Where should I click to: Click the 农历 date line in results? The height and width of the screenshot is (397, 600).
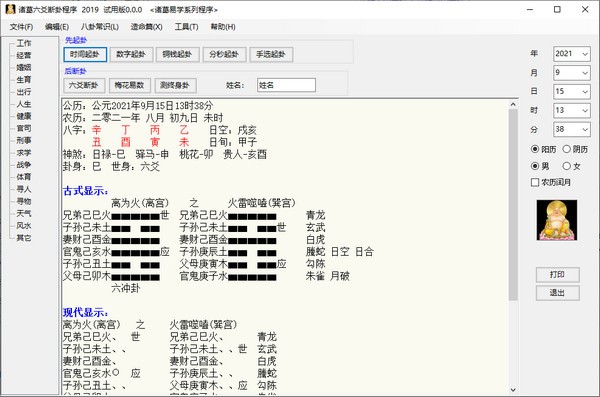[143, 118]
